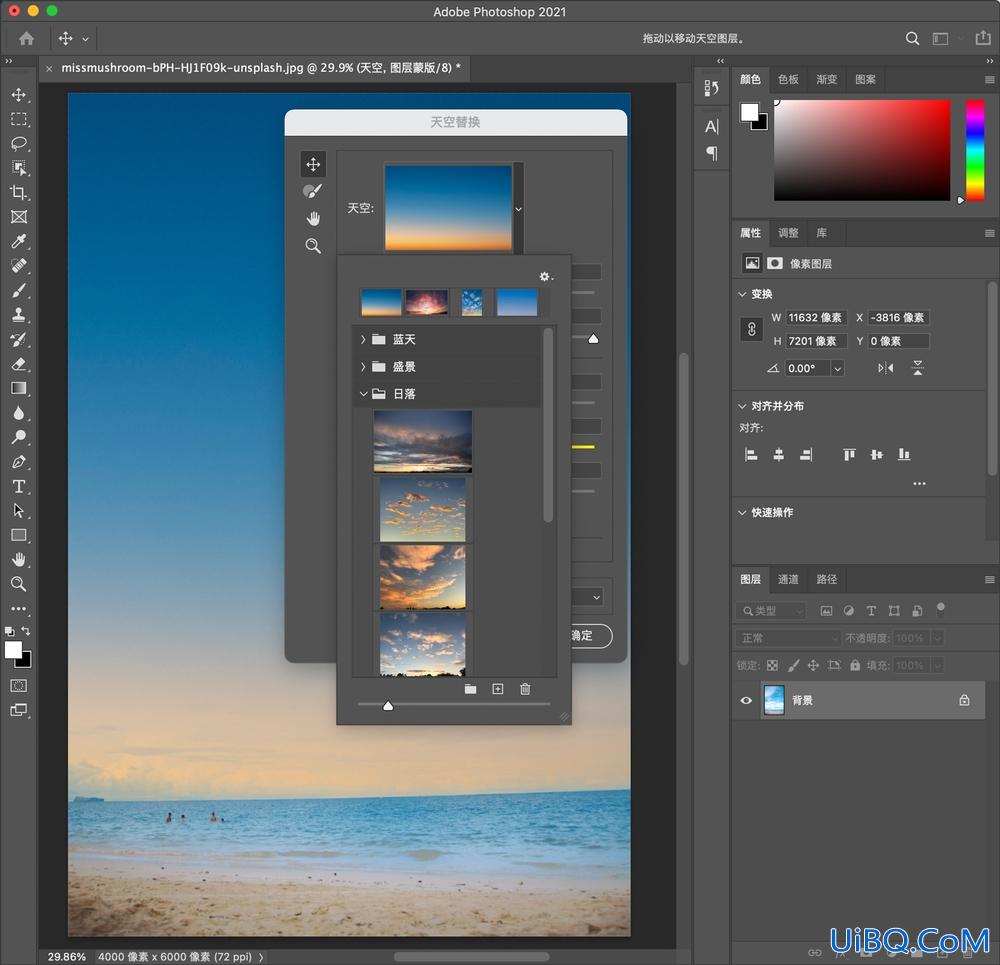Select the Frame tool
Image resolution: width=1000 pixels, height=965 pixels.
pyautogui.click(x=18, y=217)
